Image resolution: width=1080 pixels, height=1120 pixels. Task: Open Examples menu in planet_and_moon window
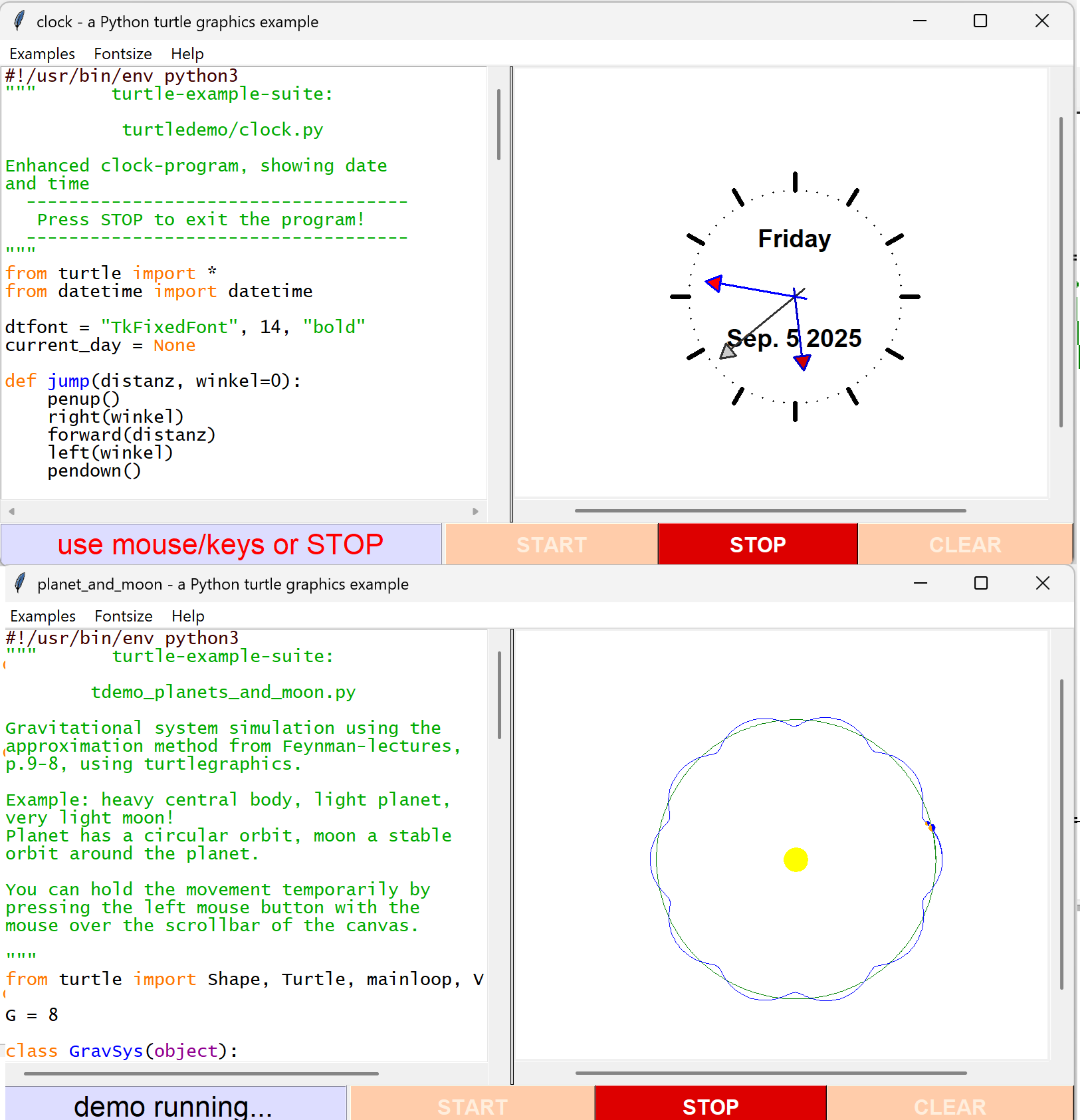click(43, 616)
